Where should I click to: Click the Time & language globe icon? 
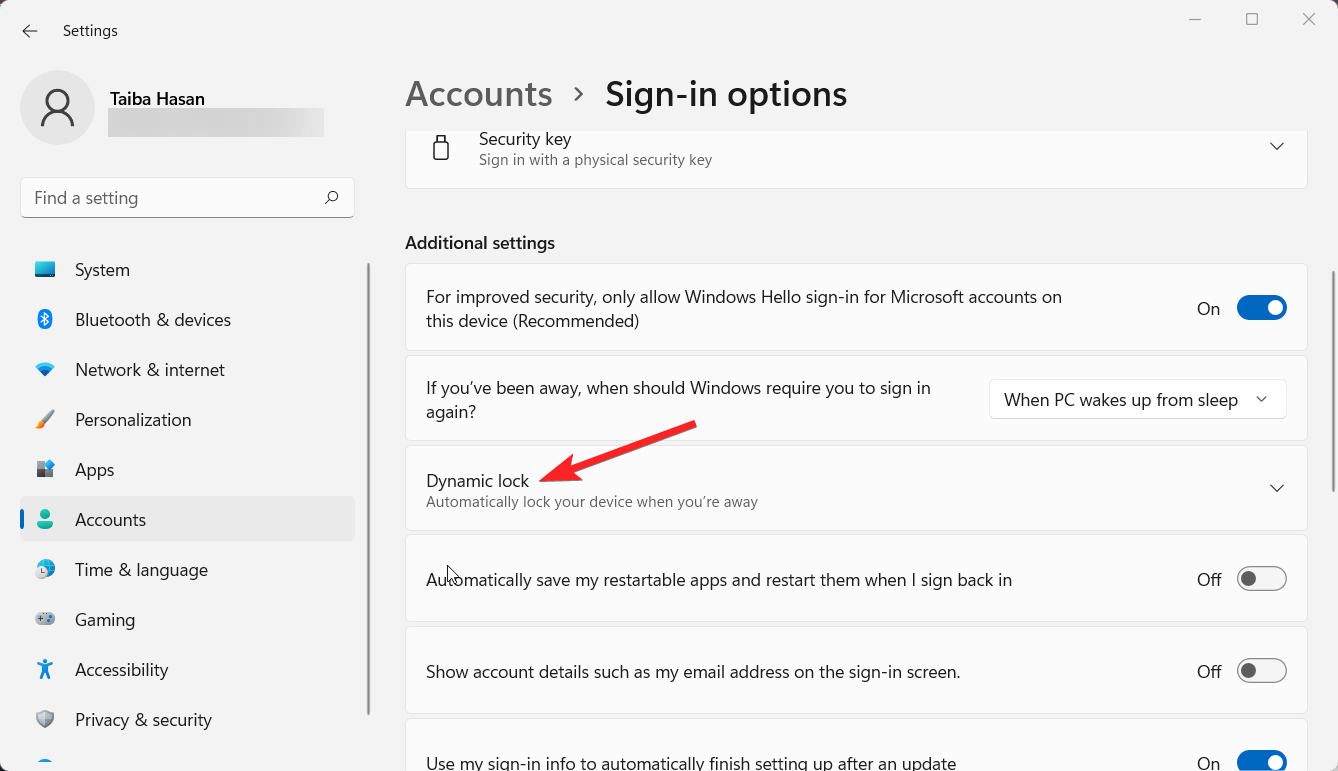click(45, 570)
